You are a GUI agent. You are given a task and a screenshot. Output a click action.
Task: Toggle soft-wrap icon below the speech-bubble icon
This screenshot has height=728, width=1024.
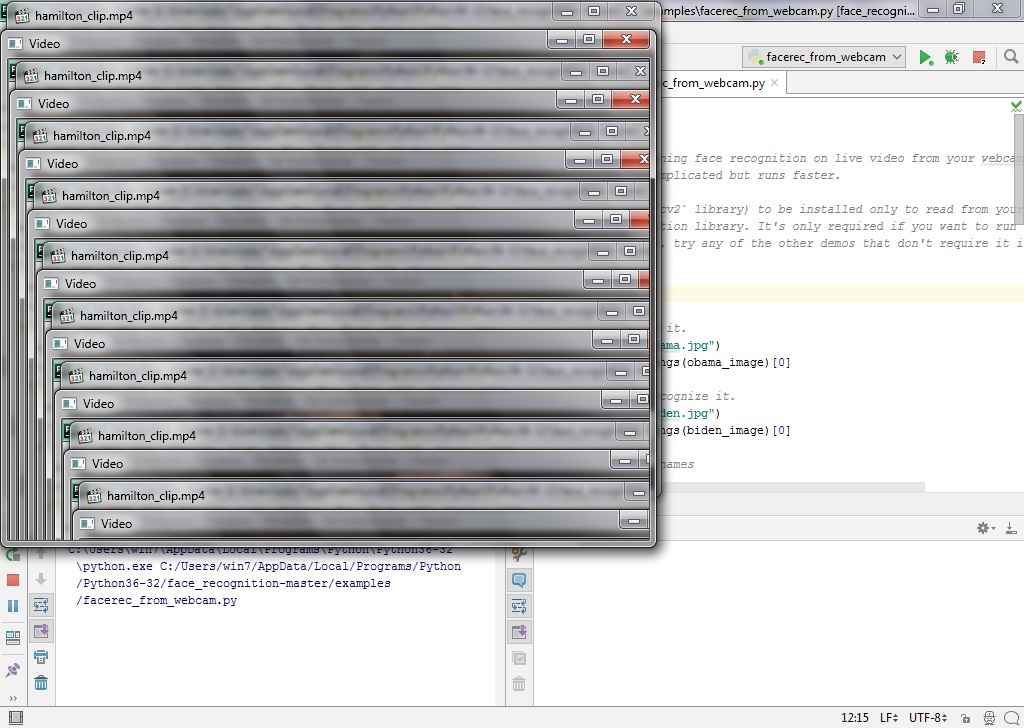tap(519, 606)
